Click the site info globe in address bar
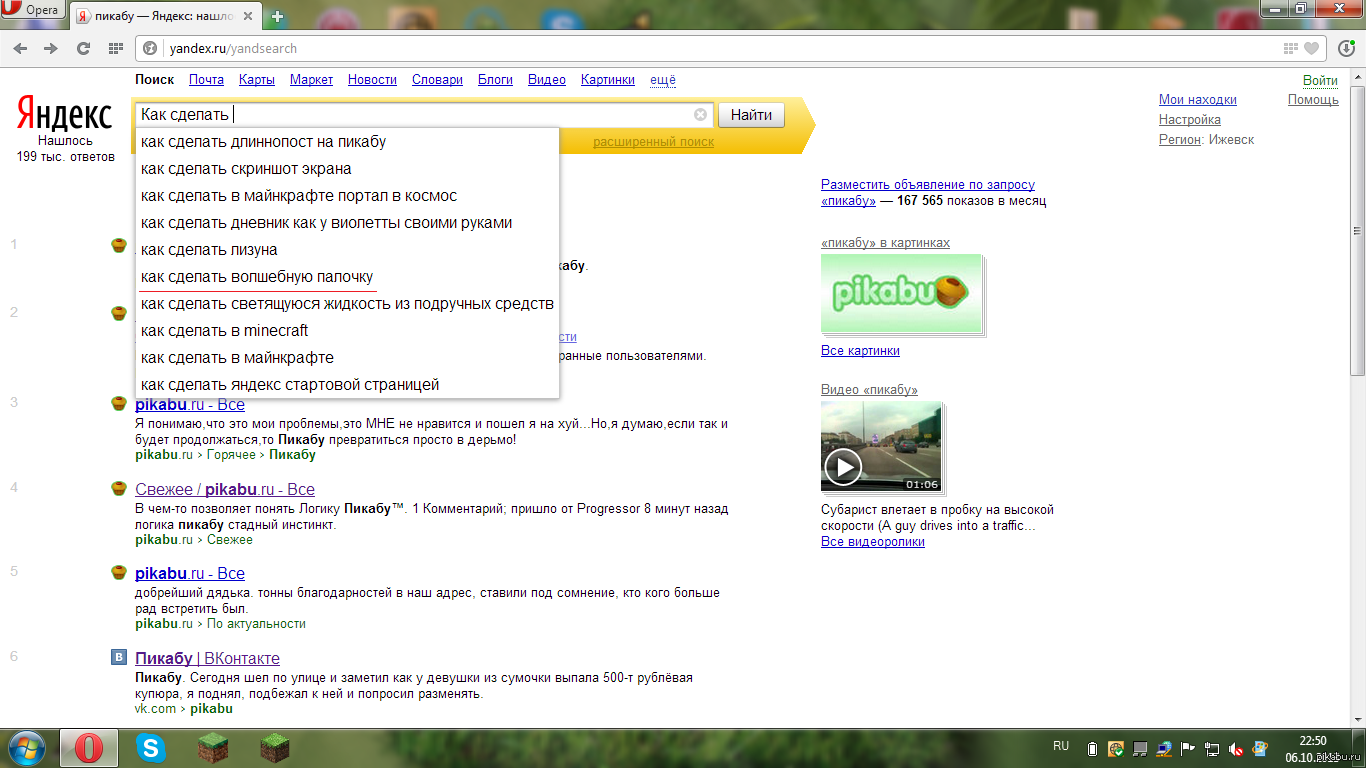The image size is (1366, 768). click(150, 48)
